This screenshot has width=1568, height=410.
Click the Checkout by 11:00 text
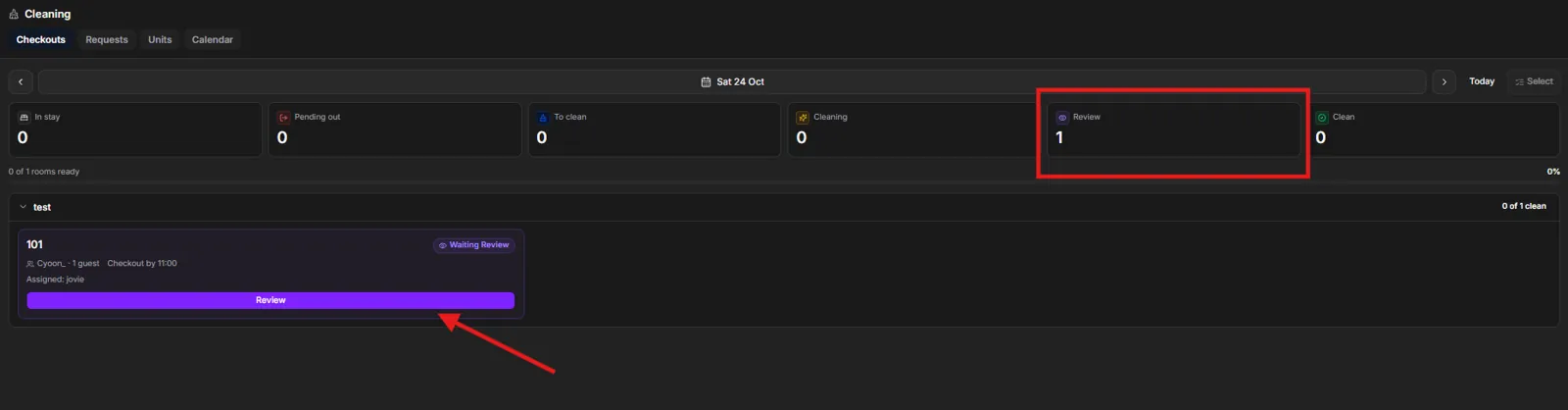pyautogui.click(x=142, y=263)
